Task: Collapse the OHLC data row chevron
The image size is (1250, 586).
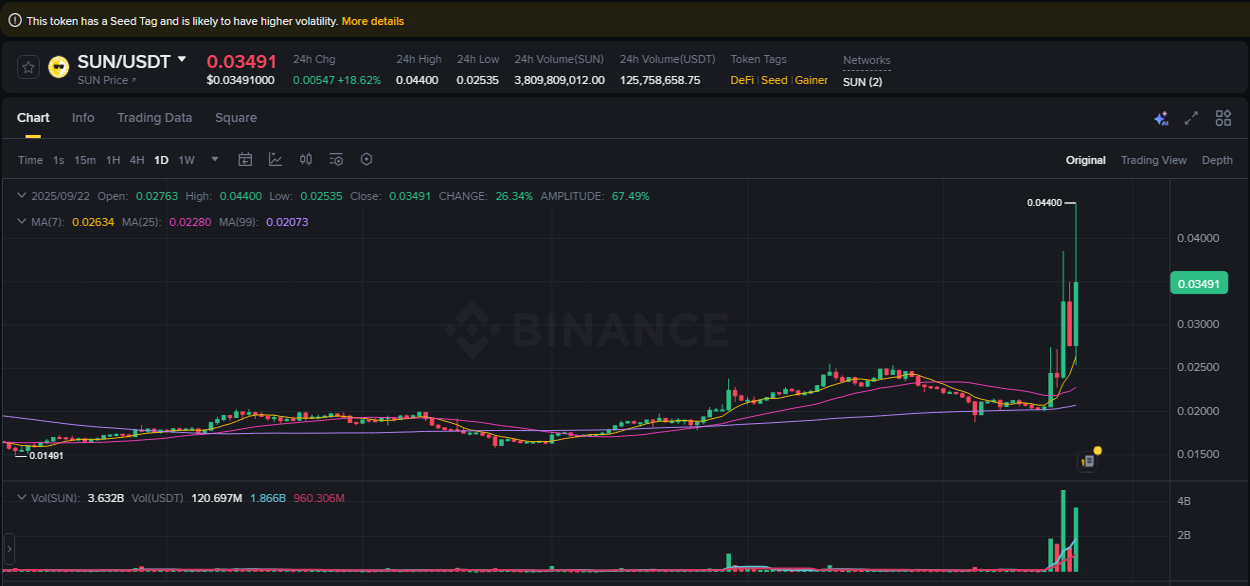Action: (x=22, y=195)
